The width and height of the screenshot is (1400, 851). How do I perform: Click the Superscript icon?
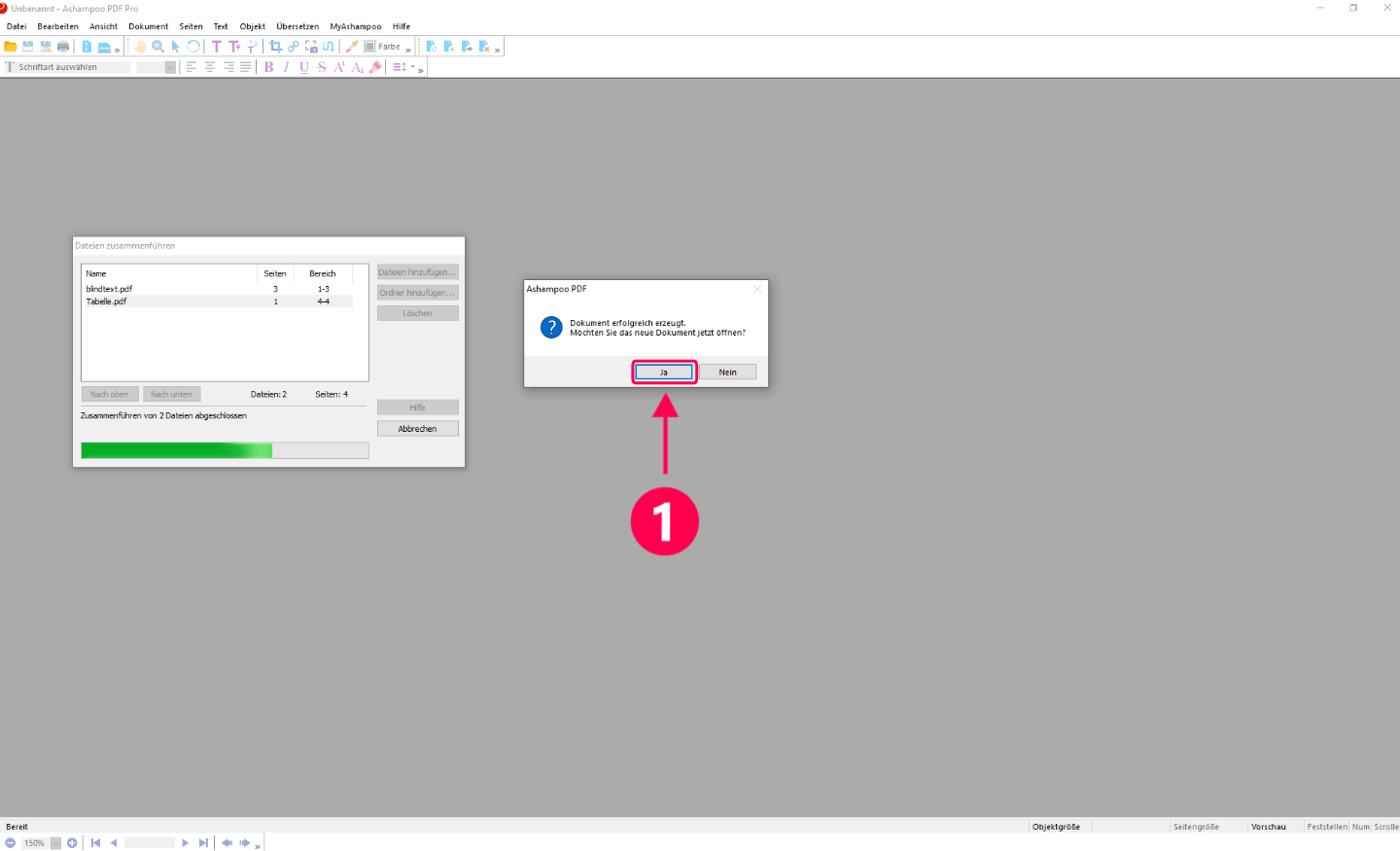pyautogui.click(x=339, y=67)
